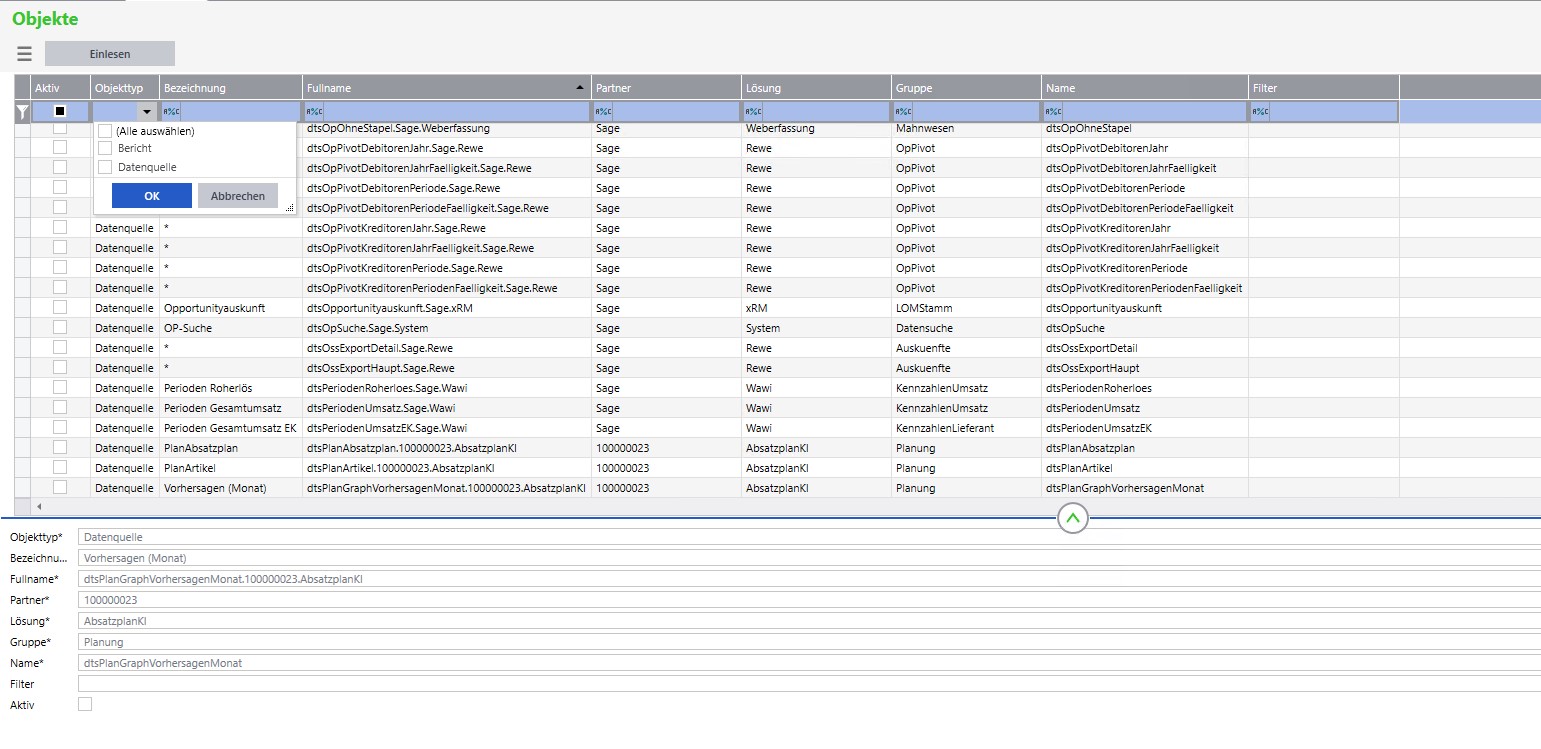Select 'LOMStamm' Gruppe cell
Viewport: 1541px width, 749px height.
[x=966, y=308]
